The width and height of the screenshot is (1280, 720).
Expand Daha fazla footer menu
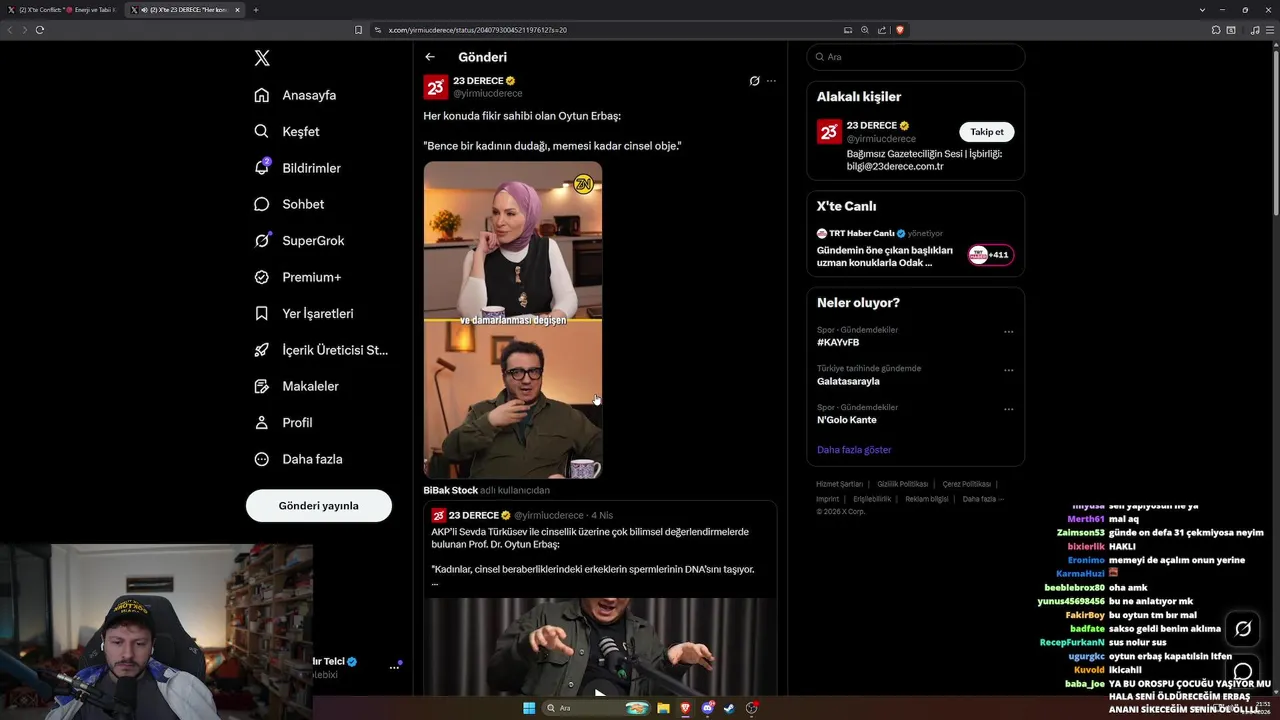coord(983,499)
